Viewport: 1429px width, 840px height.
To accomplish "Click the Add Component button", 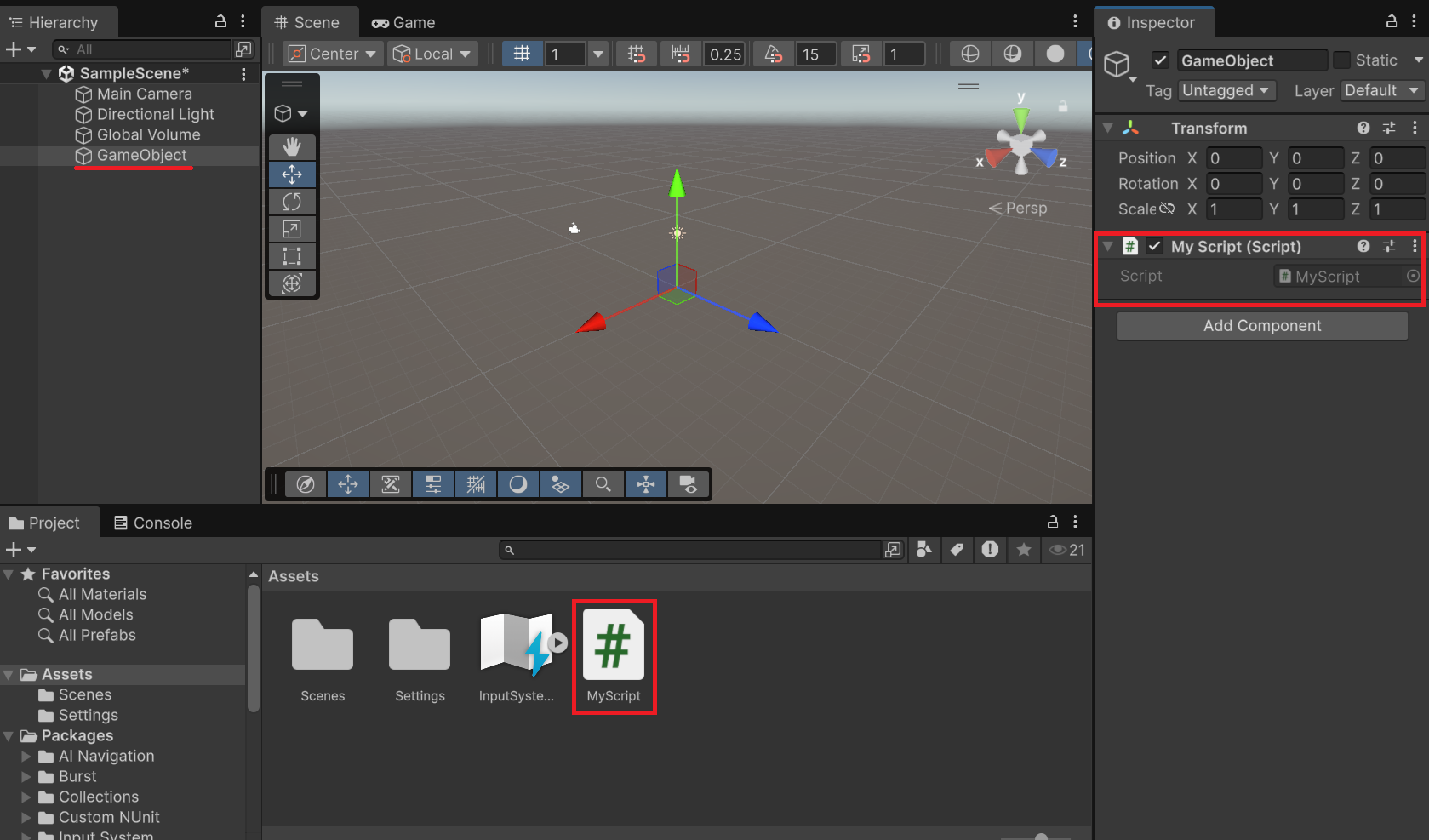I will [x=1261, y=326].
